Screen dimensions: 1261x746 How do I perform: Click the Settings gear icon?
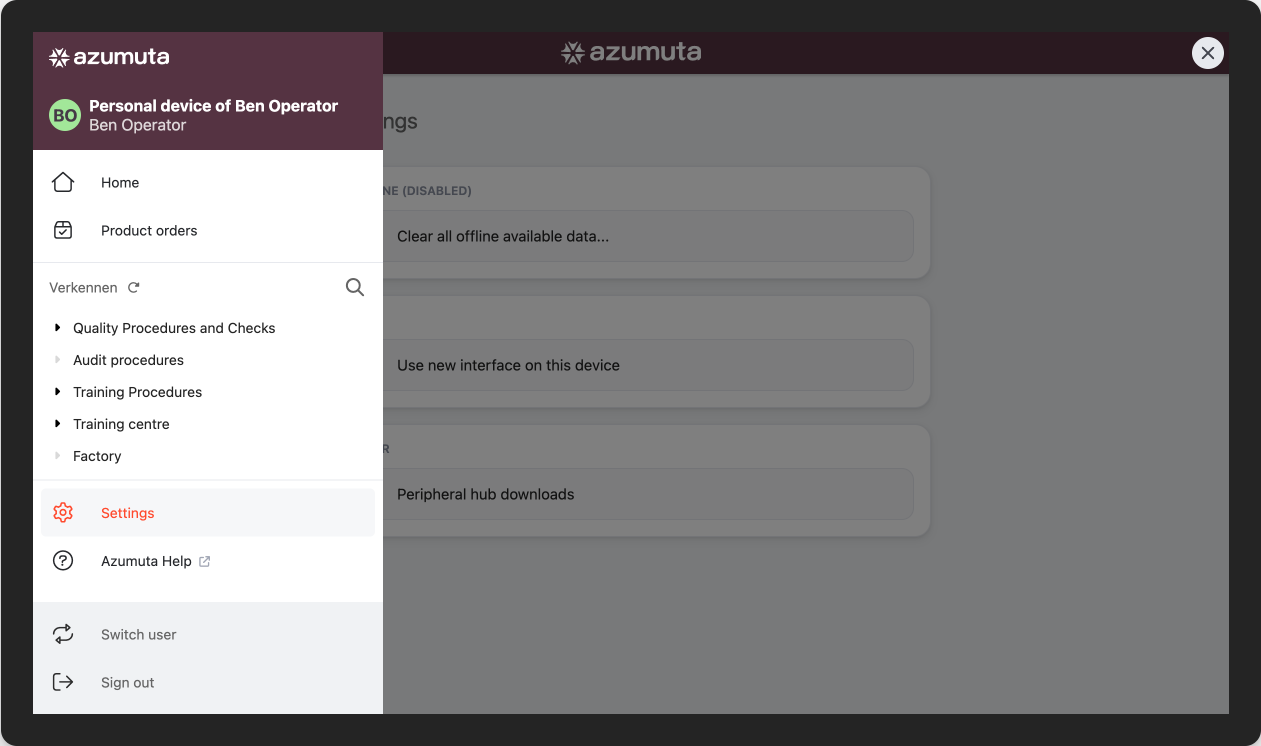click(x=63, y=513)
